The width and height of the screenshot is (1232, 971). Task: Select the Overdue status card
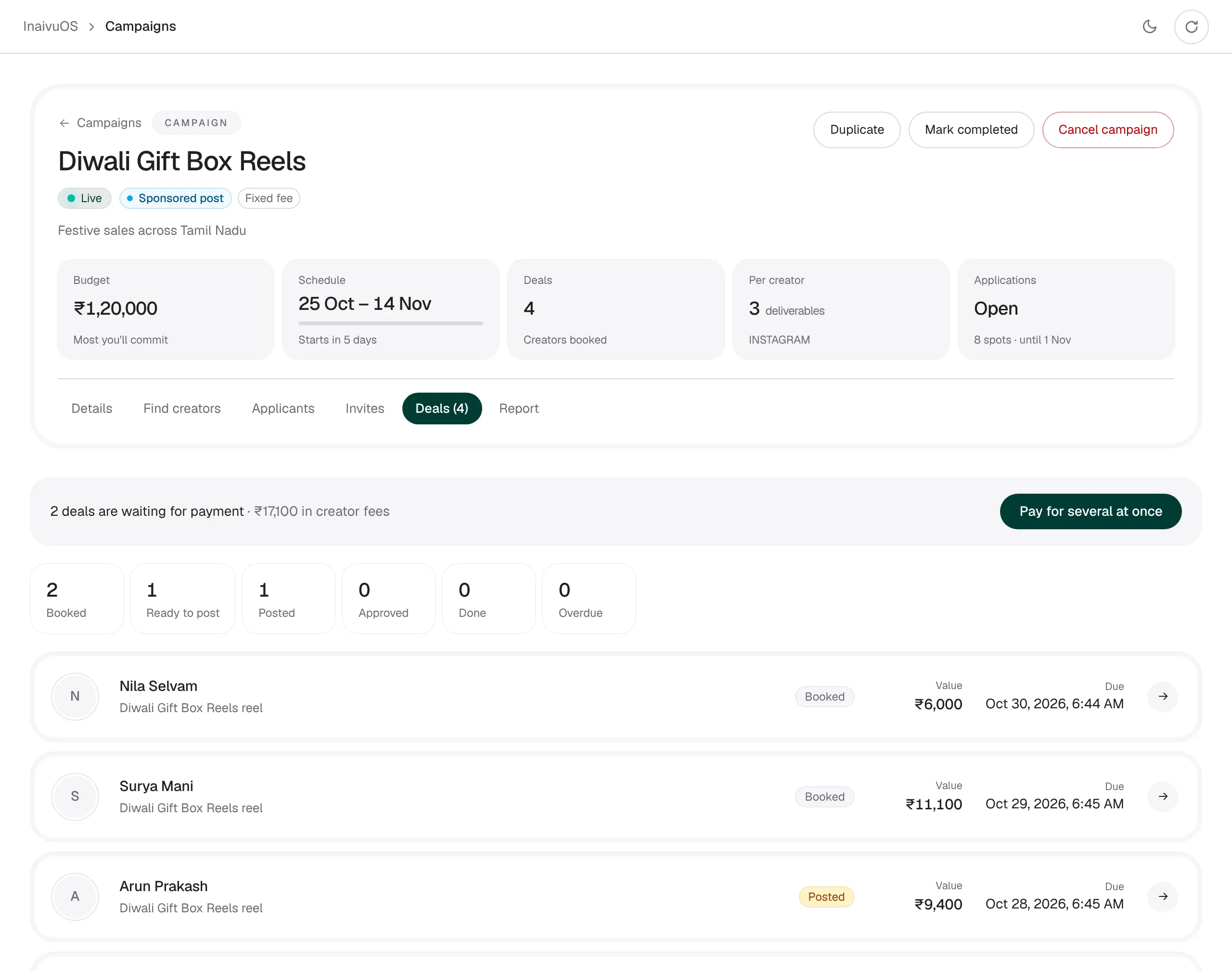[589, 599]
